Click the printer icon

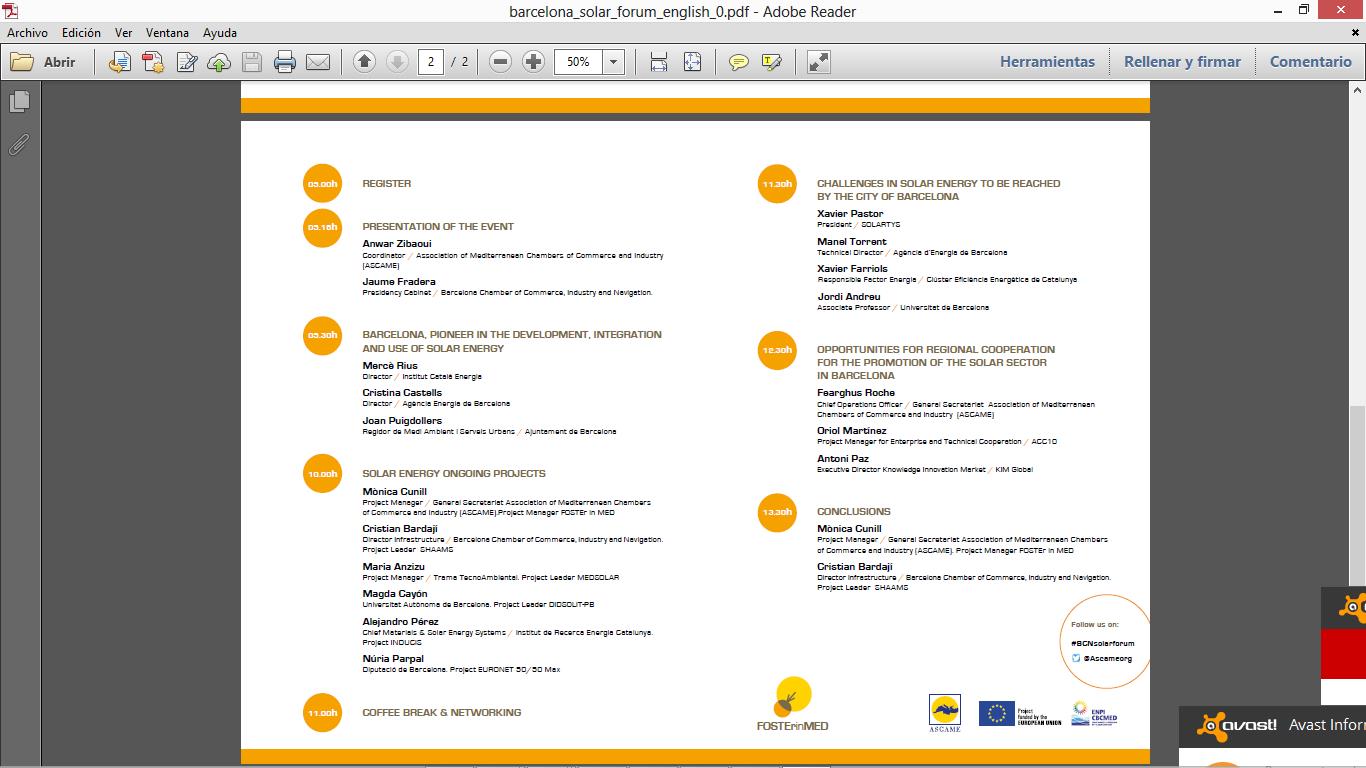click(285, 62)
